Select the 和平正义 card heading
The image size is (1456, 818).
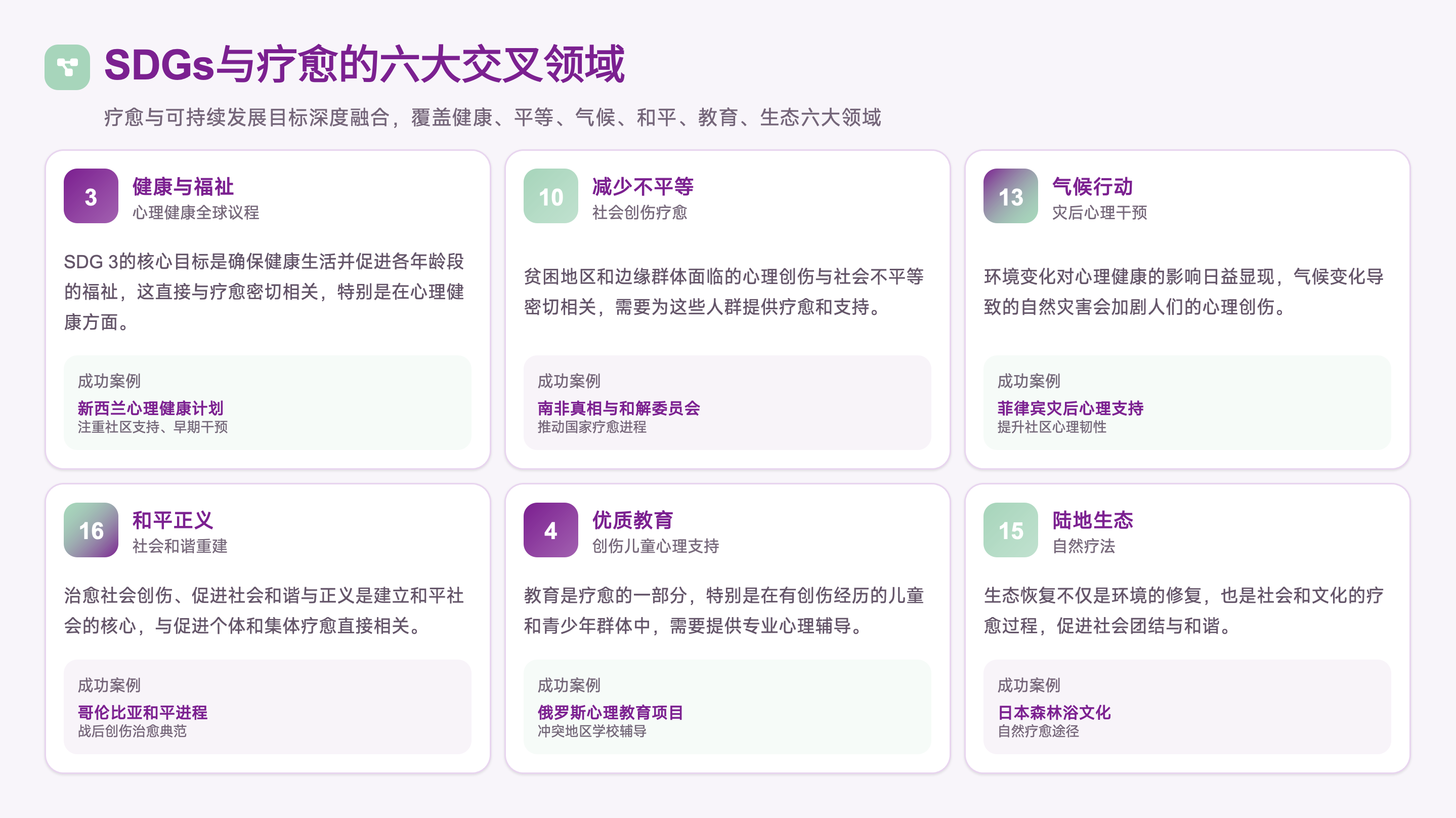tap(173, 520)
